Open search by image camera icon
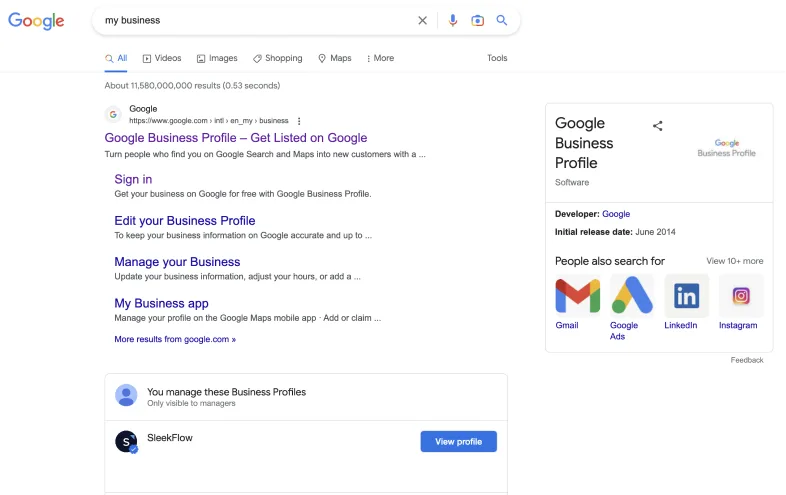Image resolution: width=786 pixels, height=495 pixels. [x=477, y=21]
